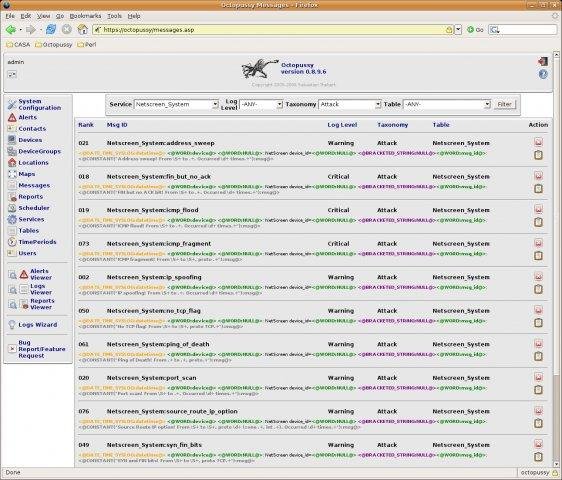Open the Bookmarks menu
The height and width of the screenshot is (480, 562).
pos(85,16)
